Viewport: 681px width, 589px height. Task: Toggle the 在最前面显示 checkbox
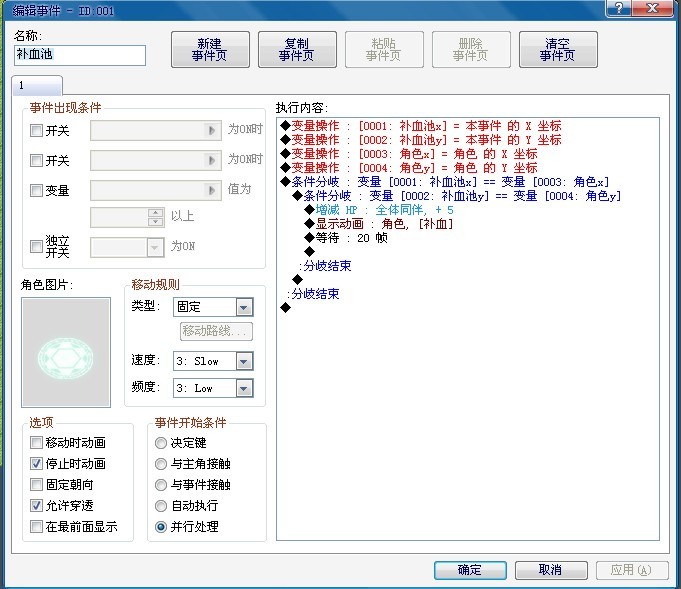36,526
